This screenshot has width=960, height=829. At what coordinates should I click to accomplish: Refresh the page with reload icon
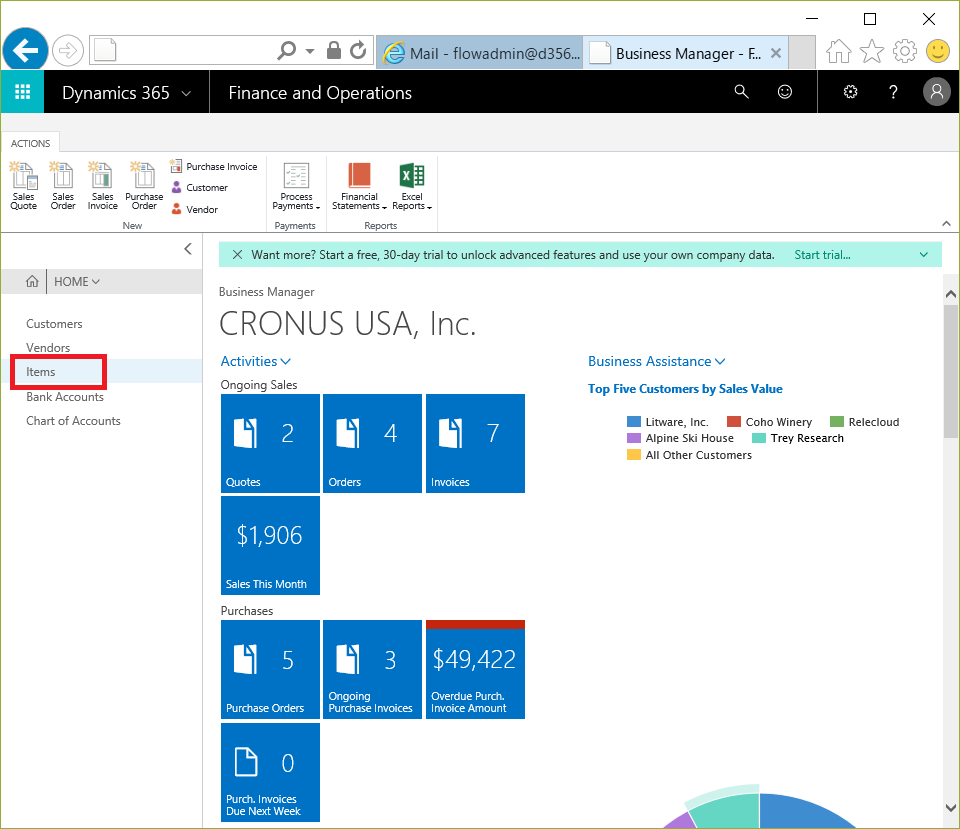(358, 50)
